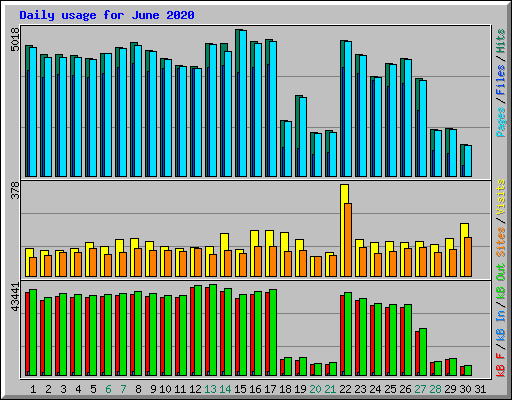Click the green kB Out bar for day 27
This screenshot has width=512, height=400.
pos(423,352)
